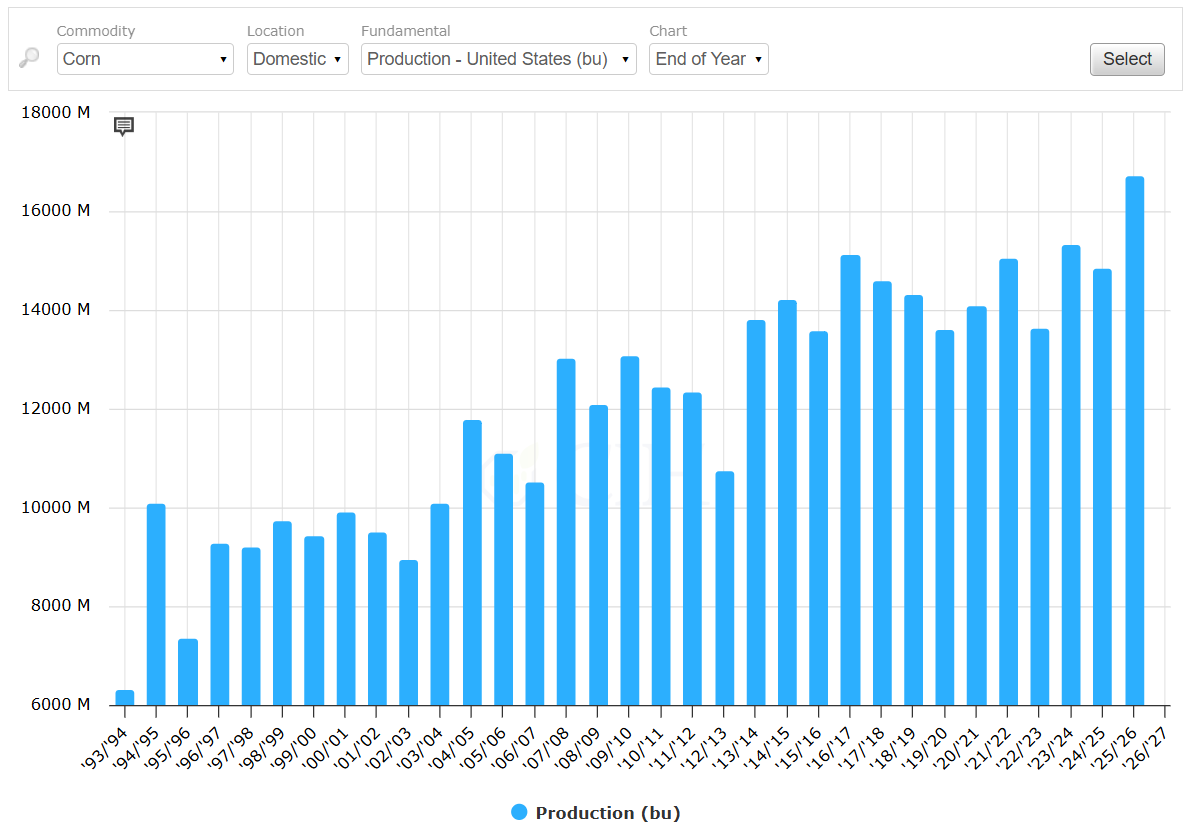This screenshot has width=1189, height=830.
Task: Click the 12000 M axis label
Action: (56, 409)
